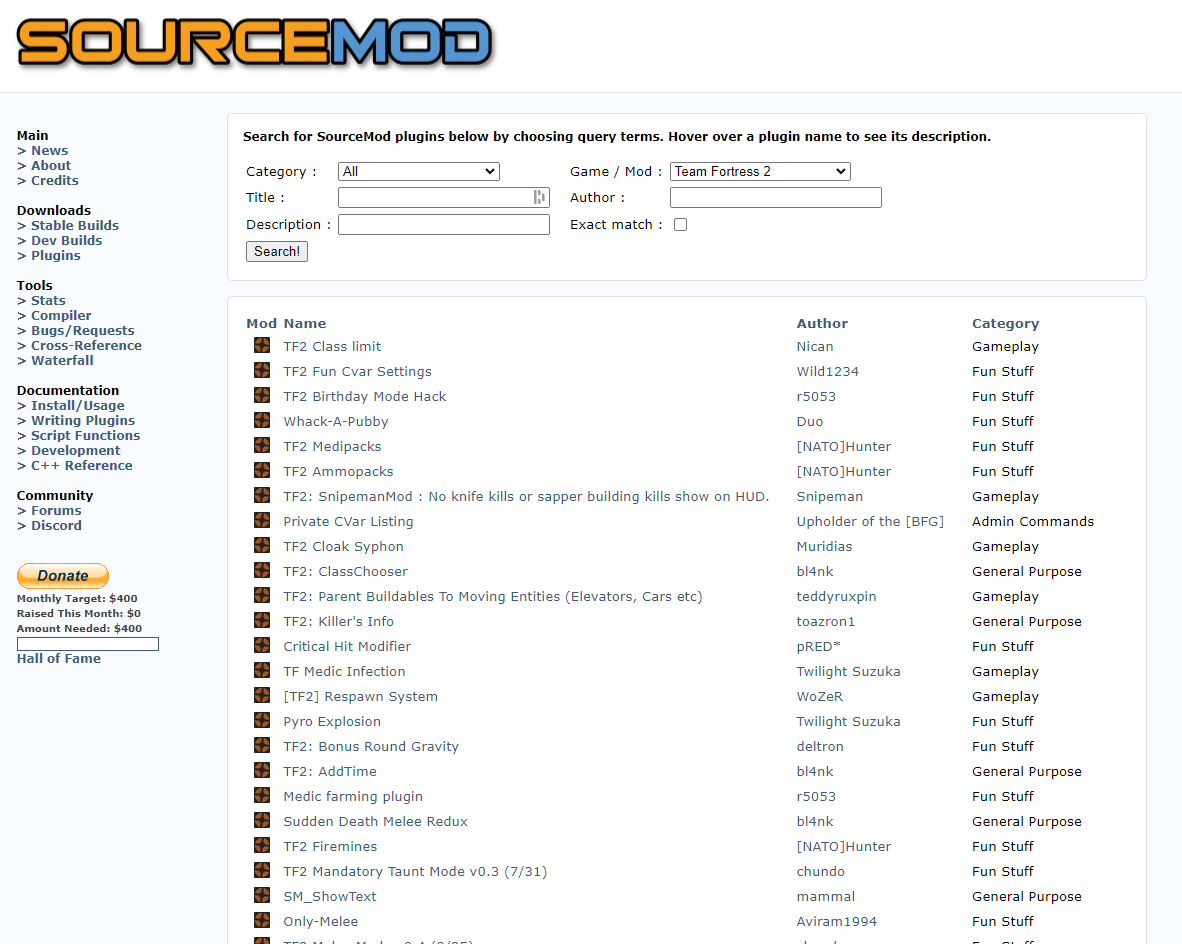This screenshot has width=1182, height=944.
Task: Click the Category column header
Action: pyautogui.click(x=1006, y=323)
